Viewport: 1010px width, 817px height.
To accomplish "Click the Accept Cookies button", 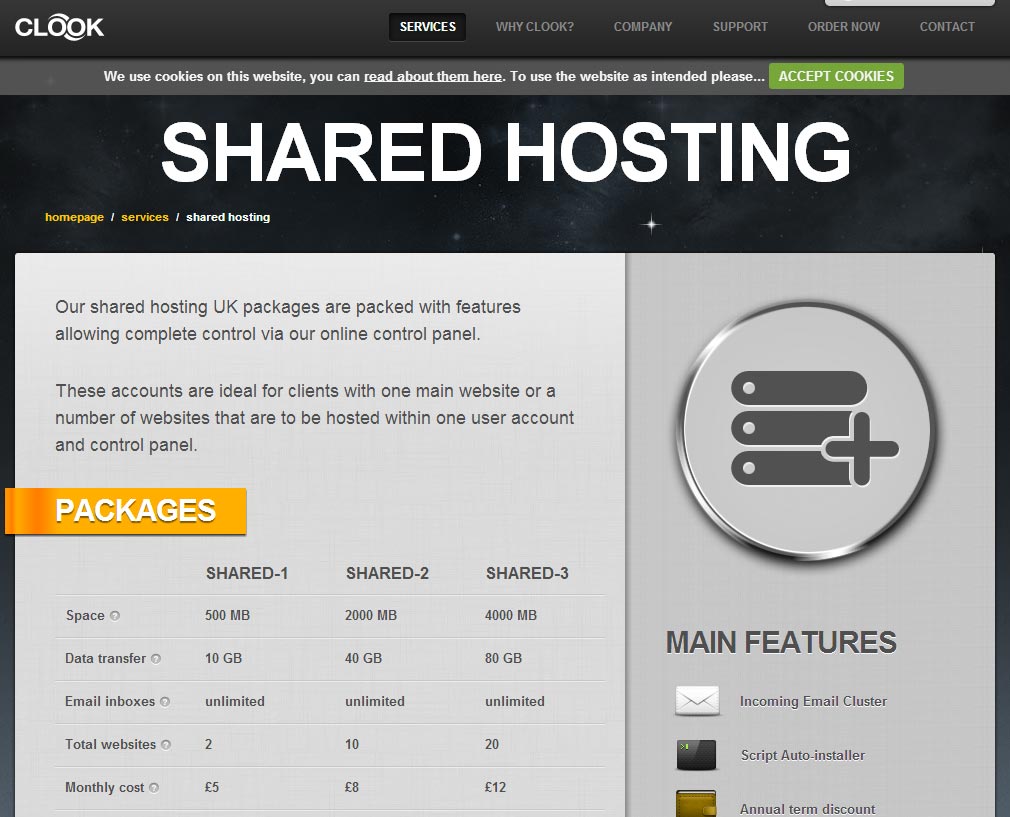I will [x=836, y=76].
